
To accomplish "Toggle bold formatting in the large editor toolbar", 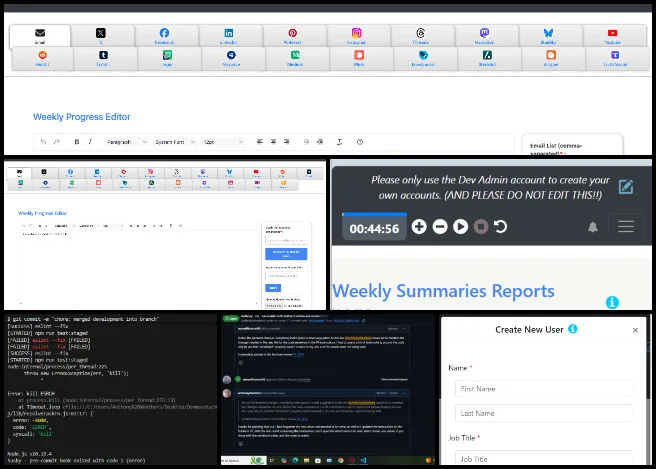I will pos(77,142).
